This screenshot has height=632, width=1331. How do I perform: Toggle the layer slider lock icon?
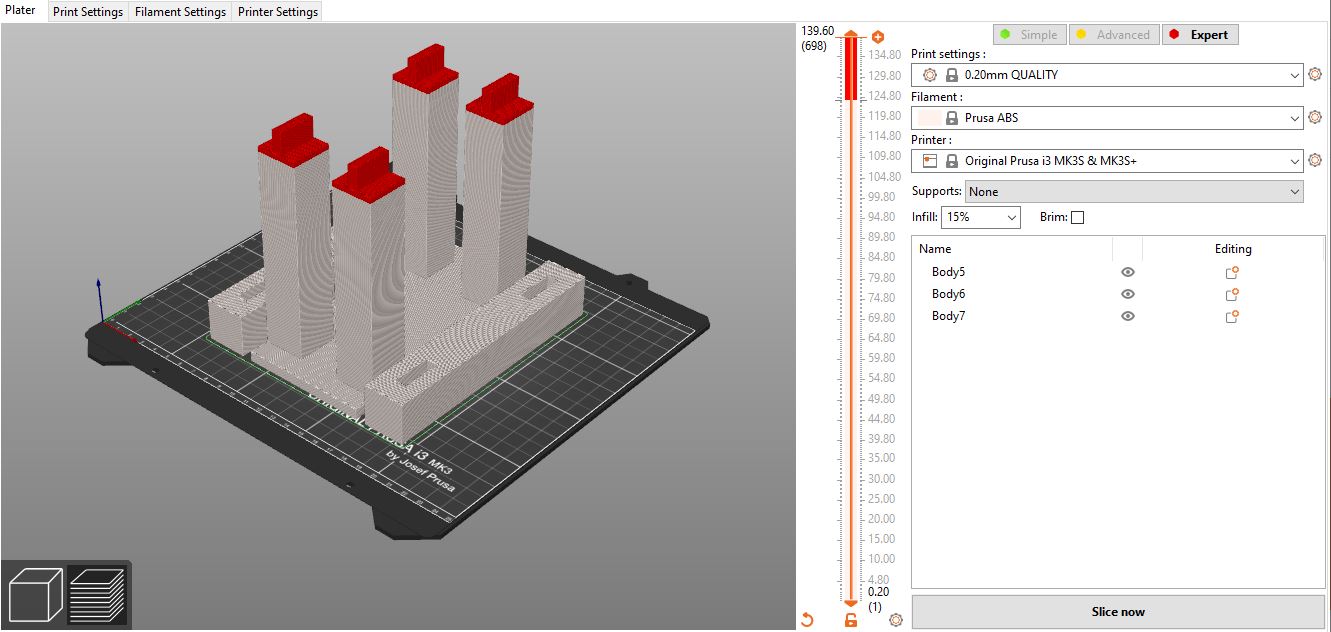click(x=851, y=620)
